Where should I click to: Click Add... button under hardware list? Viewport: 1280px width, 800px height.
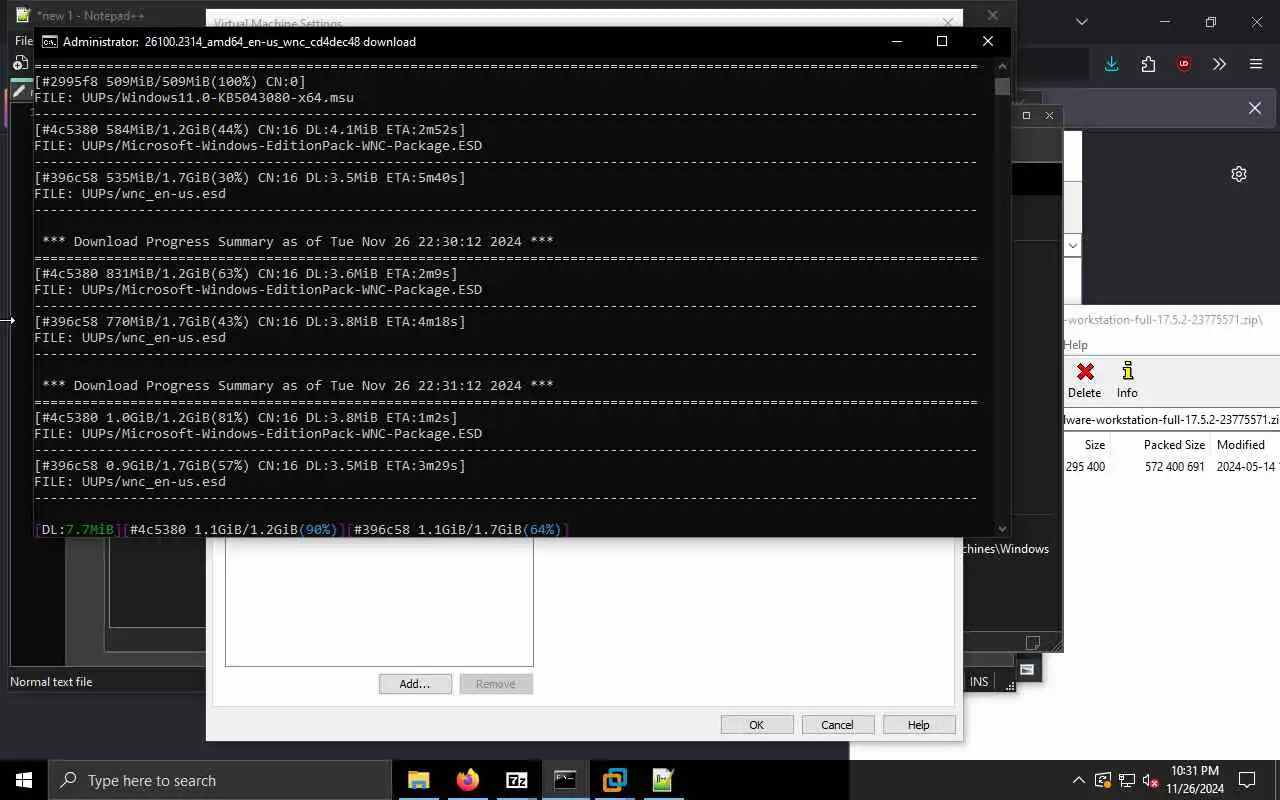pos(415,684)
